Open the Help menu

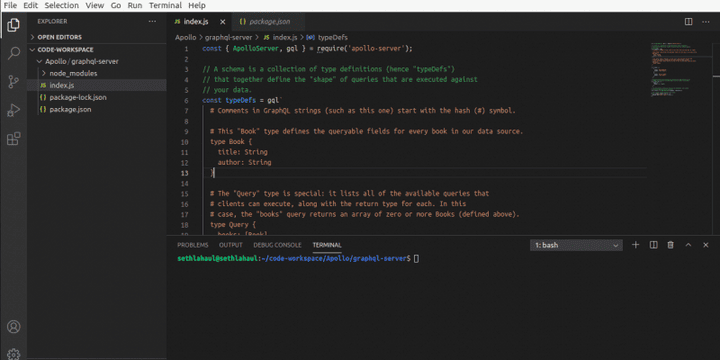197,6
